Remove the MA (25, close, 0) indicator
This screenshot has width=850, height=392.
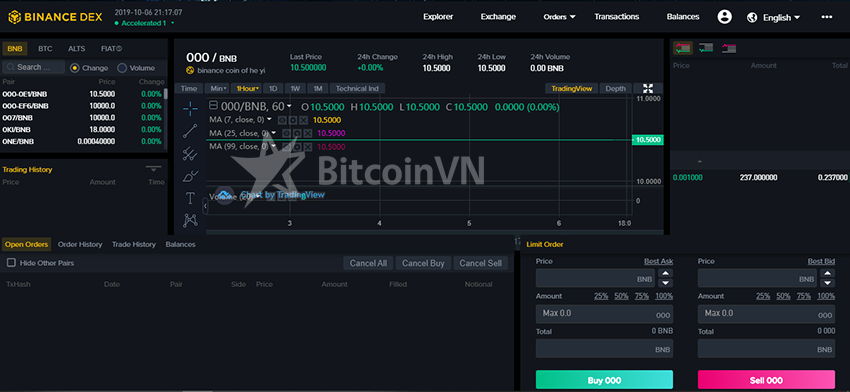[307, 133]
